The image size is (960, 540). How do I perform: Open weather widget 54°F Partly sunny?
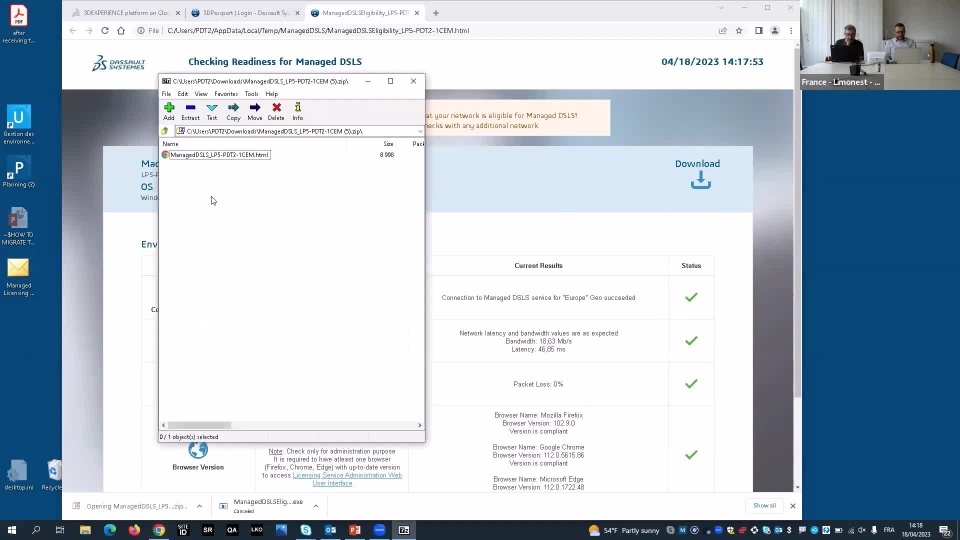(624, 530)
